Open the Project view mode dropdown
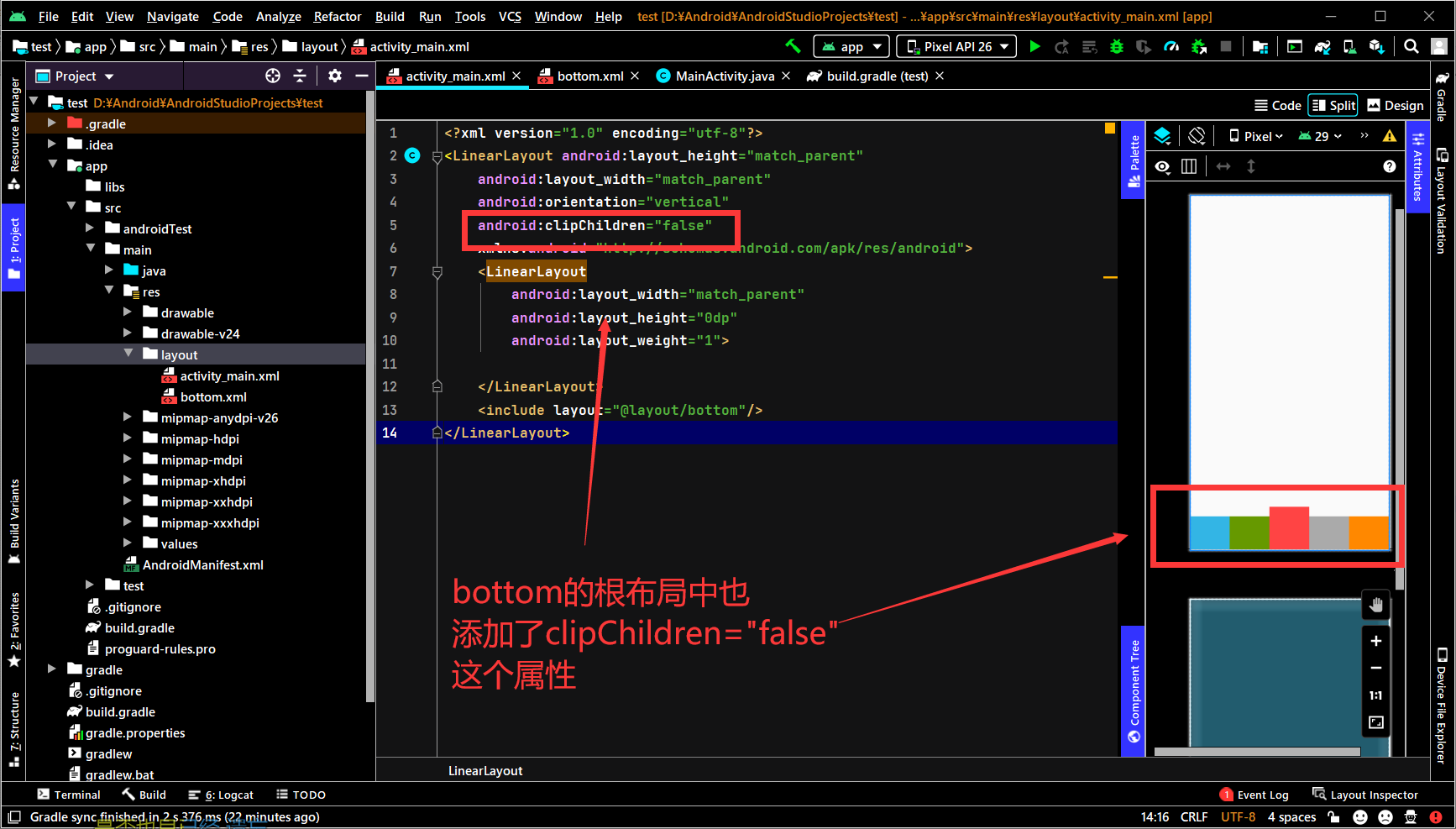Viewport: 1456px width, 829px height. pos(75,76)
